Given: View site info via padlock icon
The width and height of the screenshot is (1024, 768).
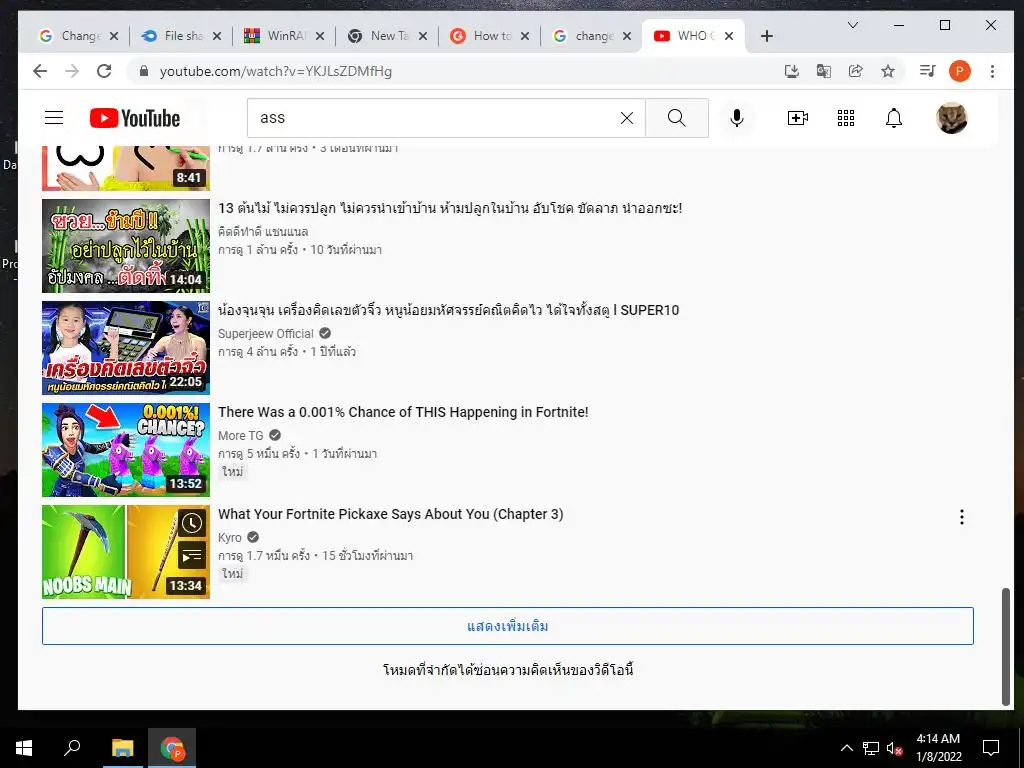Looking at the screenshot, I should pos(144,71).
